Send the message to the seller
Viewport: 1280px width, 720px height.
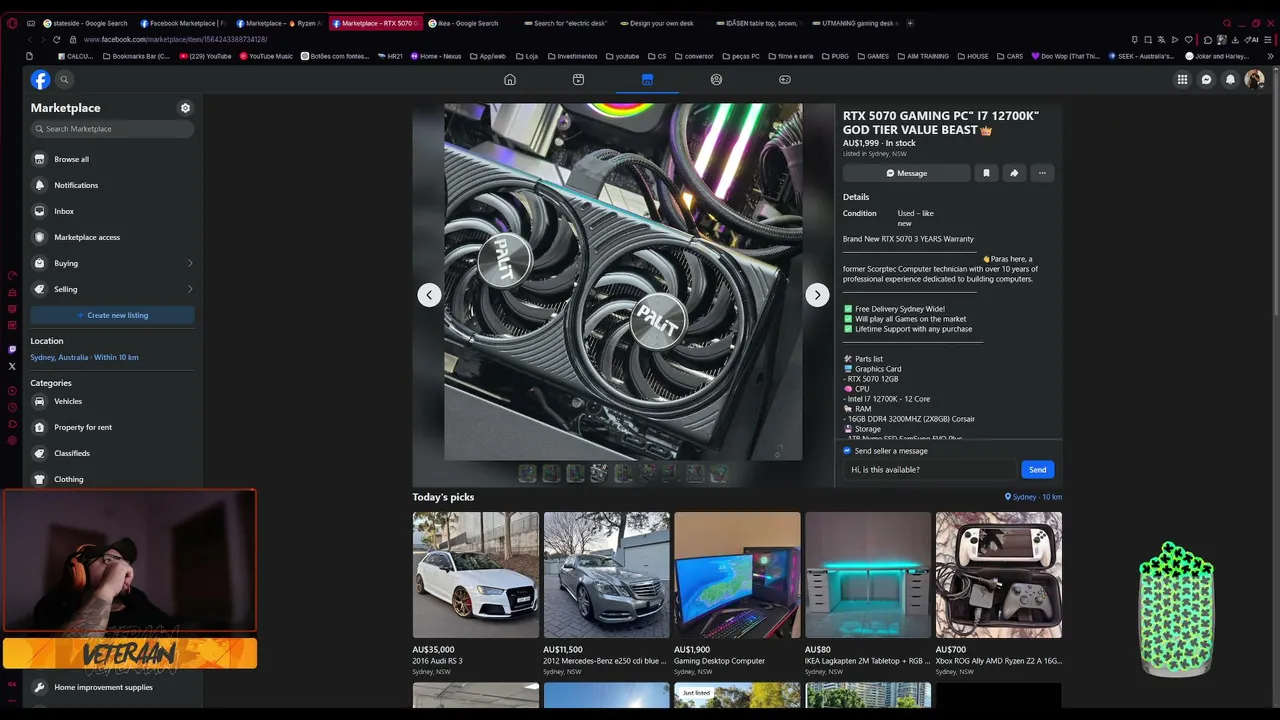coord(1038,470)
